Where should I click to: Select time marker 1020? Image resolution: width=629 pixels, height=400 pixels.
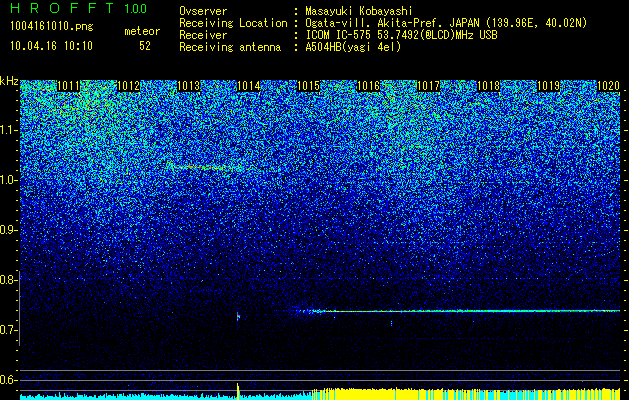(x=609, y=86)
